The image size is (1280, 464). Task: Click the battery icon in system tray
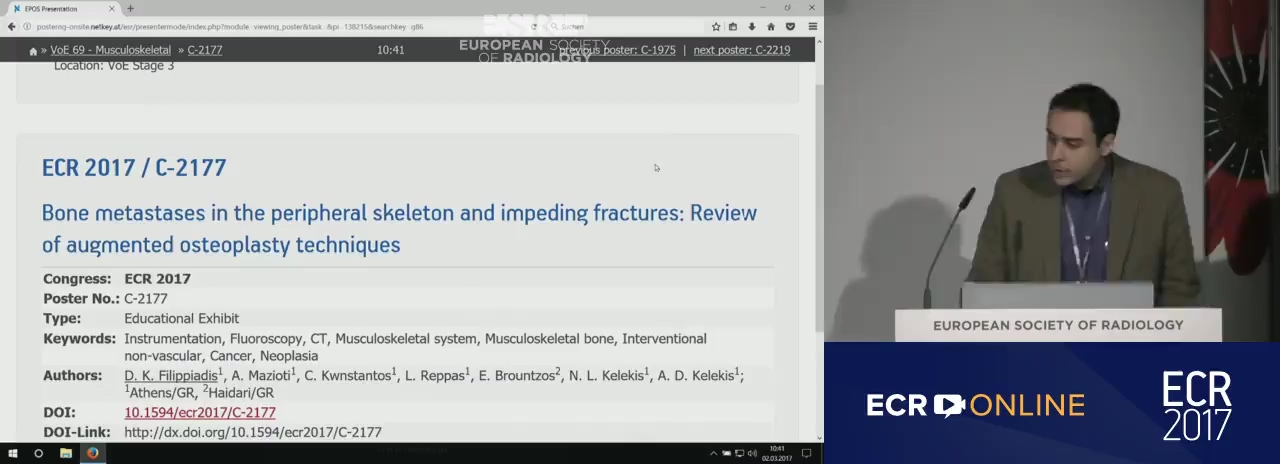tap(728, 453)
